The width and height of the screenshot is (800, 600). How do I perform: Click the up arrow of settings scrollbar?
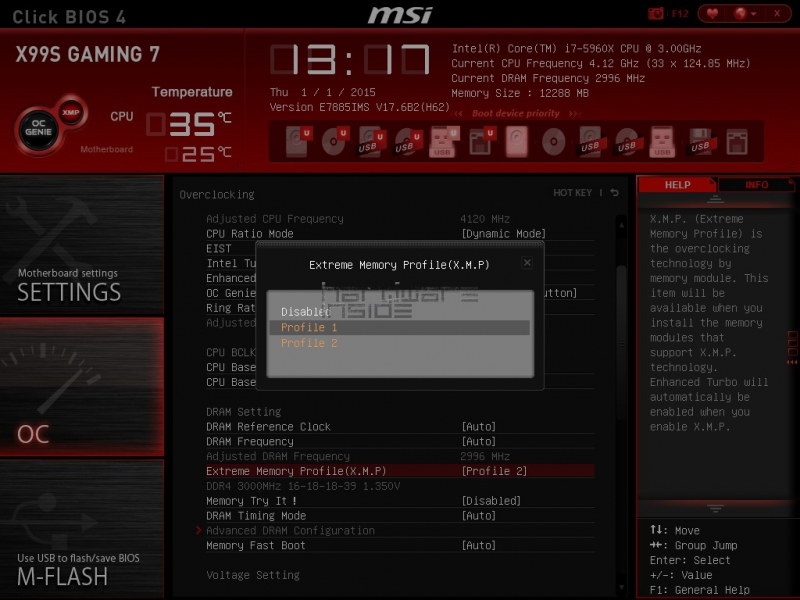click(x=621, y=224)
